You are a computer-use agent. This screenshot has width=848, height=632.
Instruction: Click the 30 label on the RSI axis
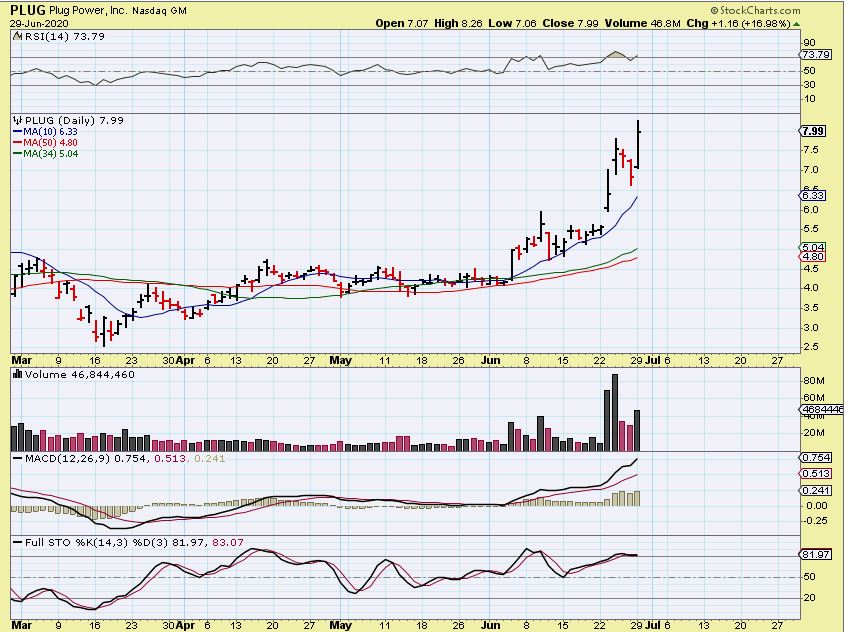coord(810,85)
